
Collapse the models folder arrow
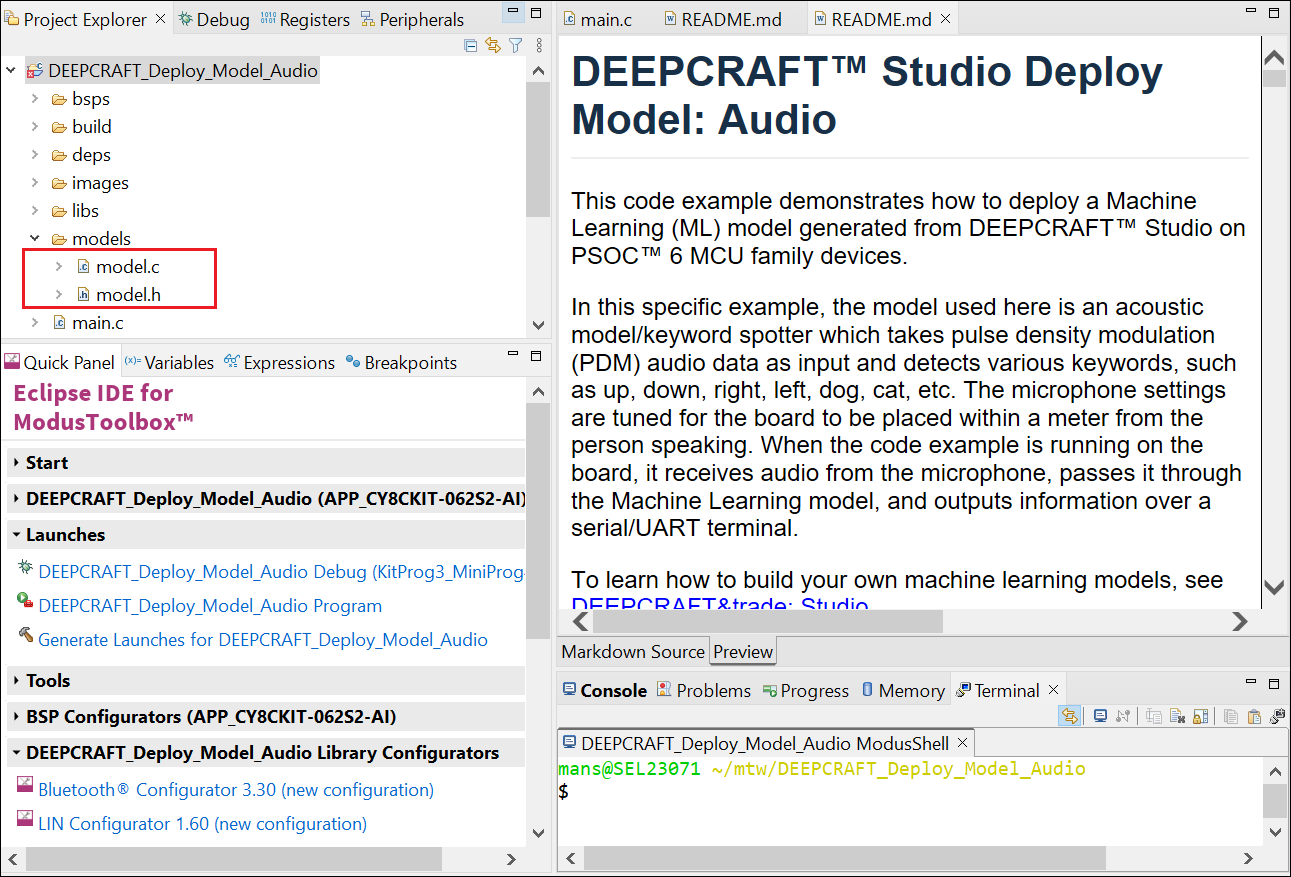pos(35,239)
